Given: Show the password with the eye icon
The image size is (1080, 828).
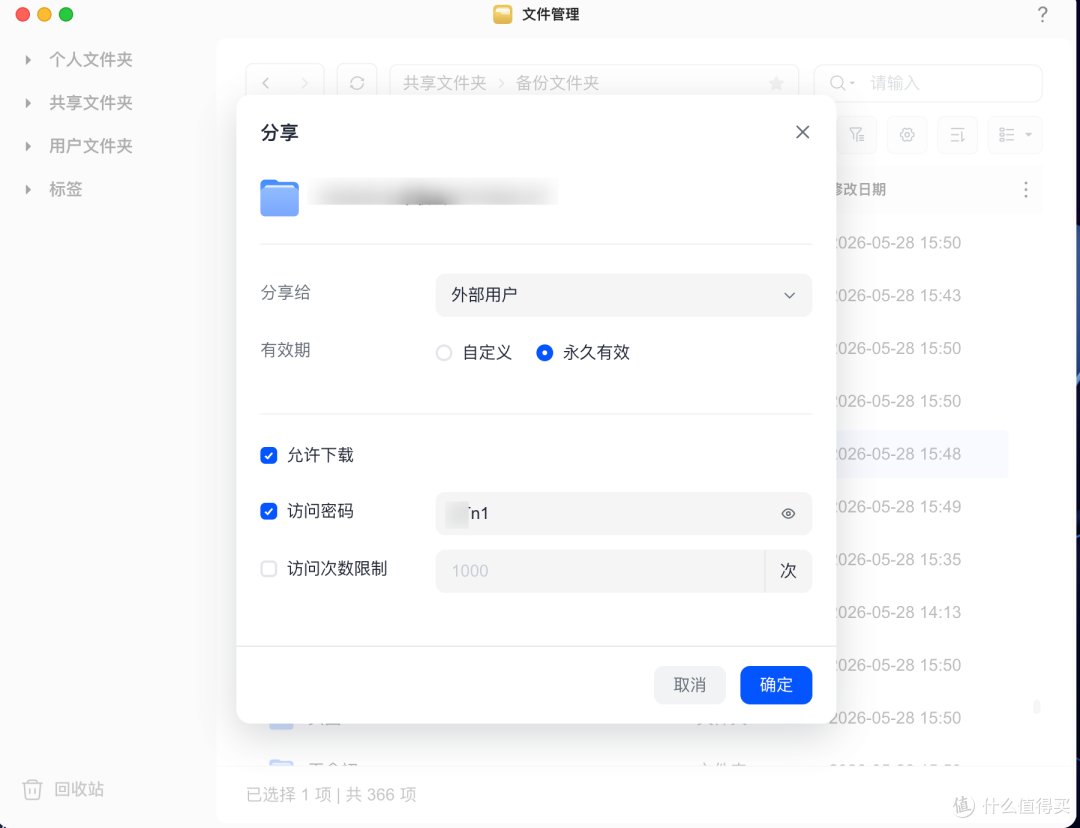Looking at the screenshot, I should pyautogui.click(x=788, y=514).
